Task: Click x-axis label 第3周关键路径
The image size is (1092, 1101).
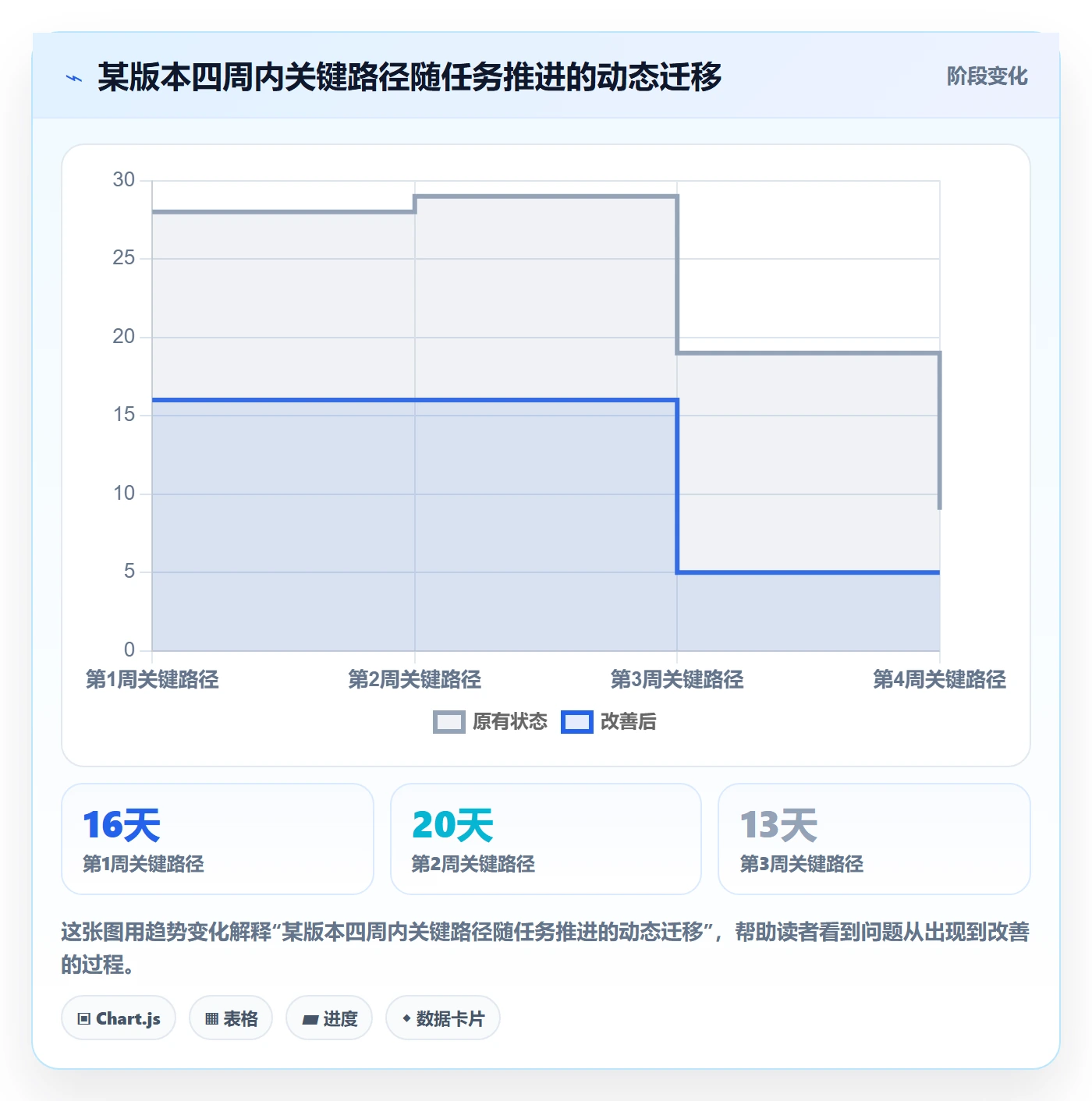Action: click(x=677, y=679)
